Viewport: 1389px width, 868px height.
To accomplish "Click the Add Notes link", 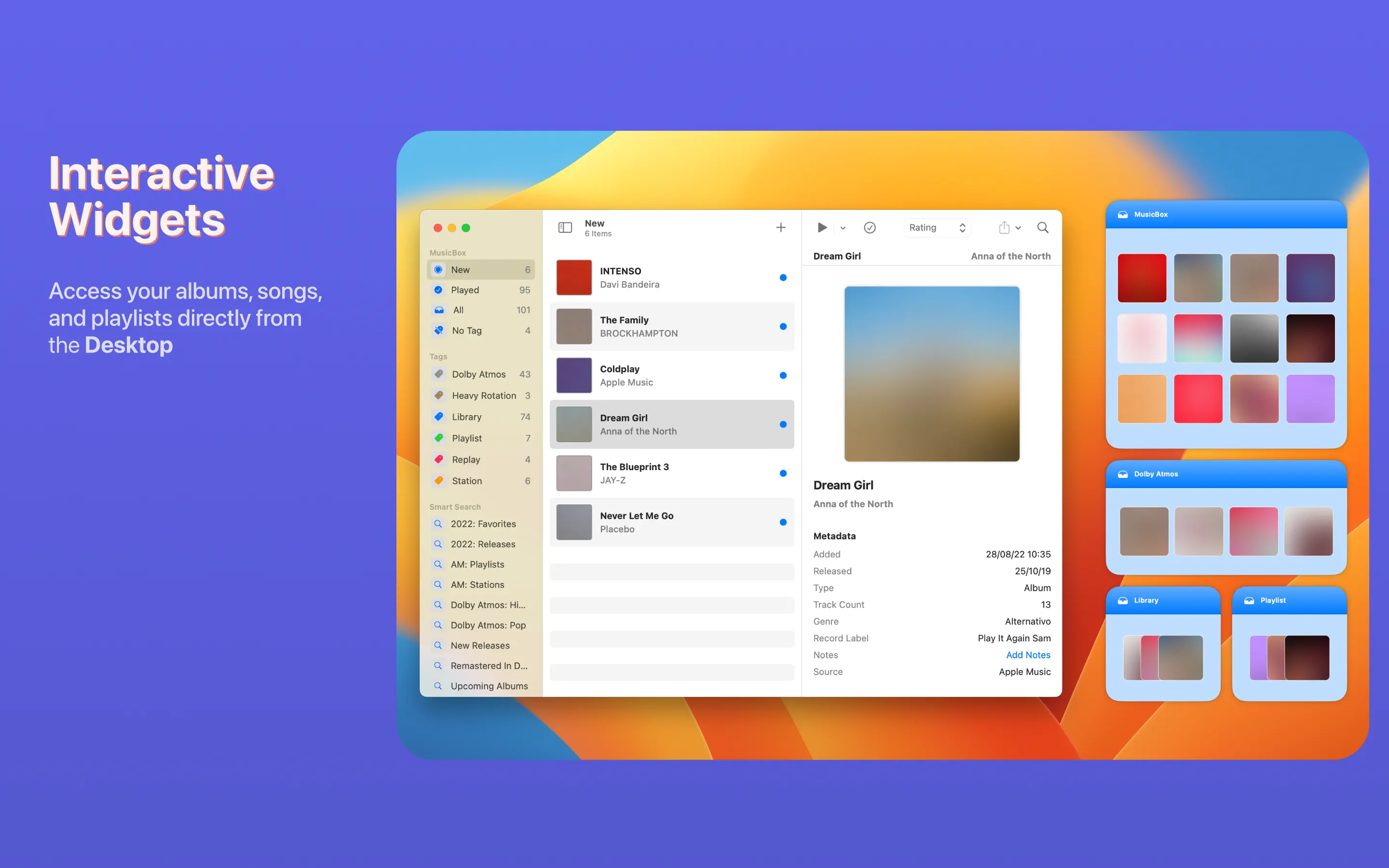I will (x=1028, y=655).
